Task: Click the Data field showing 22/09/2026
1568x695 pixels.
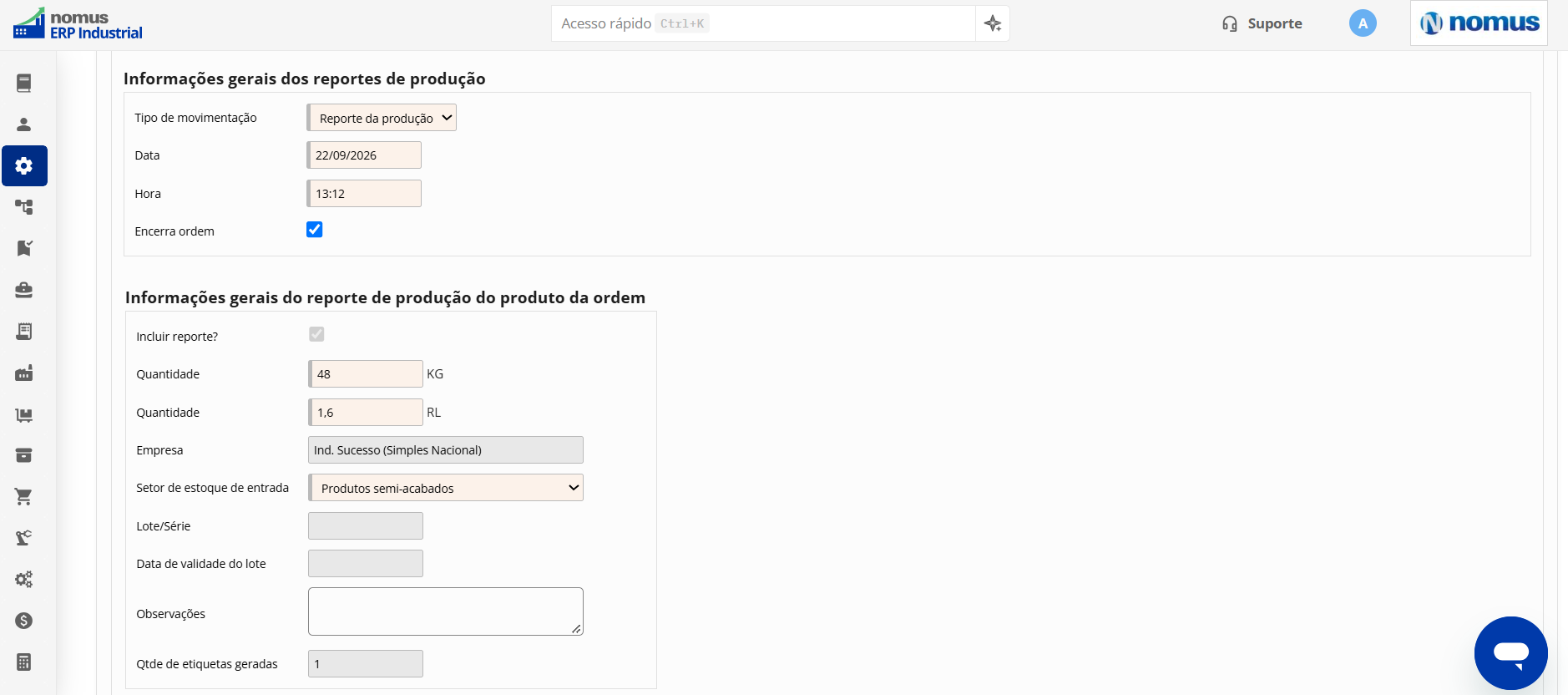Action: 364,155
